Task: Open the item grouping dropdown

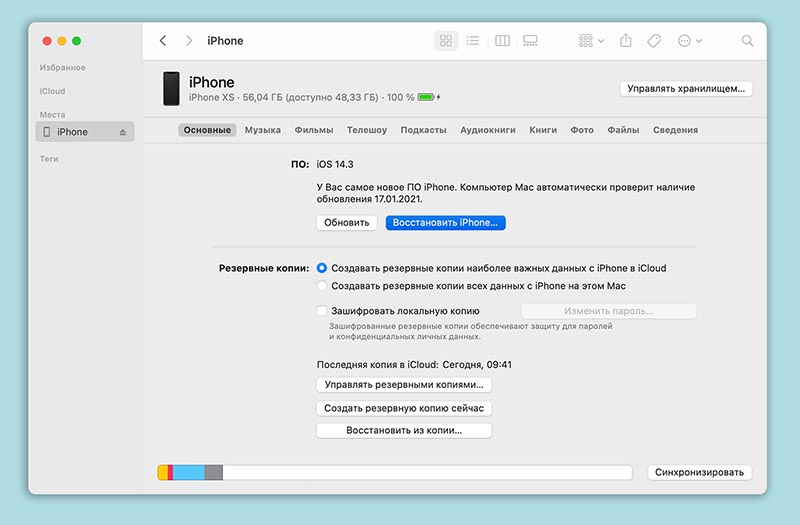Action: tap(591, 41)
